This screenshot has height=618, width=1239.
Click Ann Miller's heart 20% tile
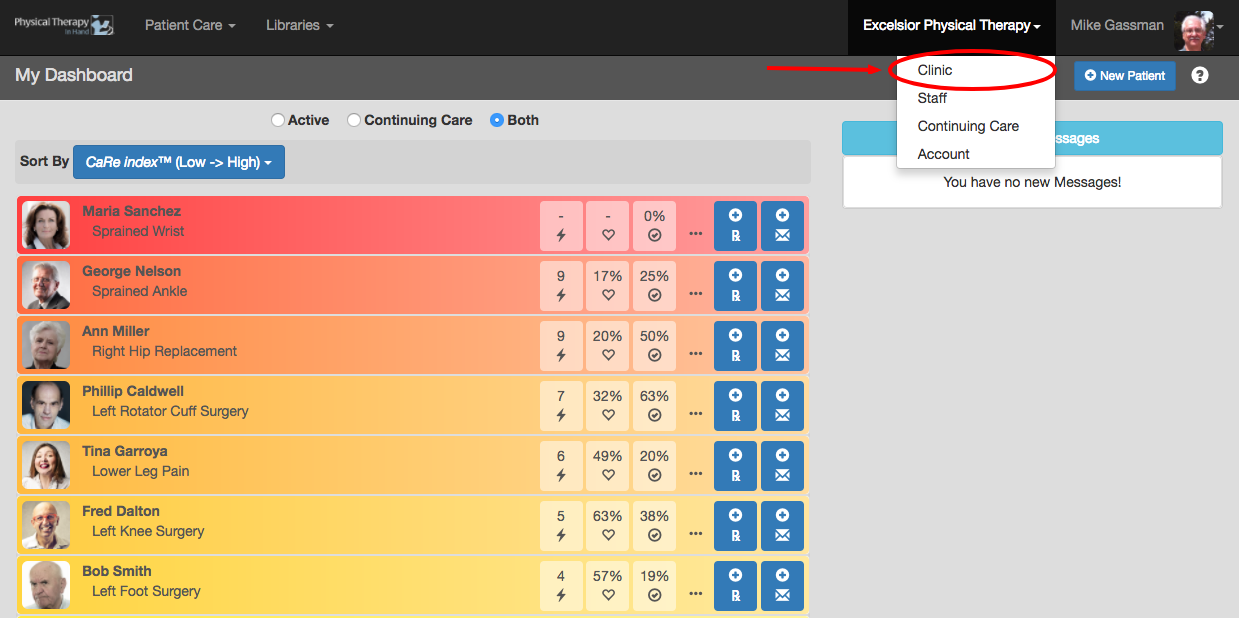click(x=608, y=345)
